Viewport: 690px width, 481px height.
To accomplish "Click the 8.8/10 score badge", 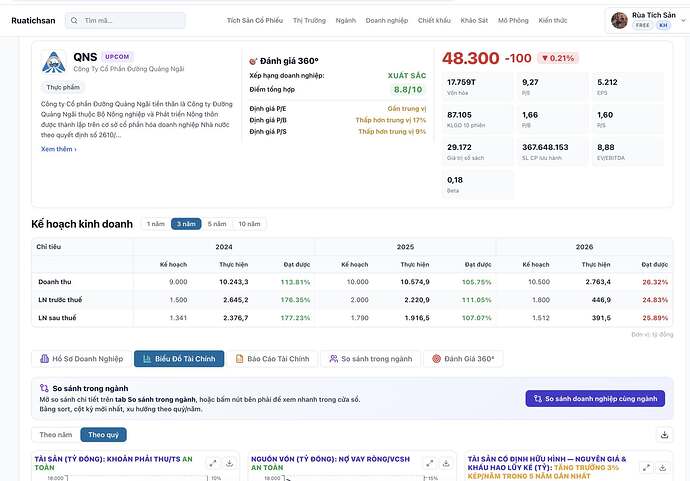I will (x=408, y=90).
